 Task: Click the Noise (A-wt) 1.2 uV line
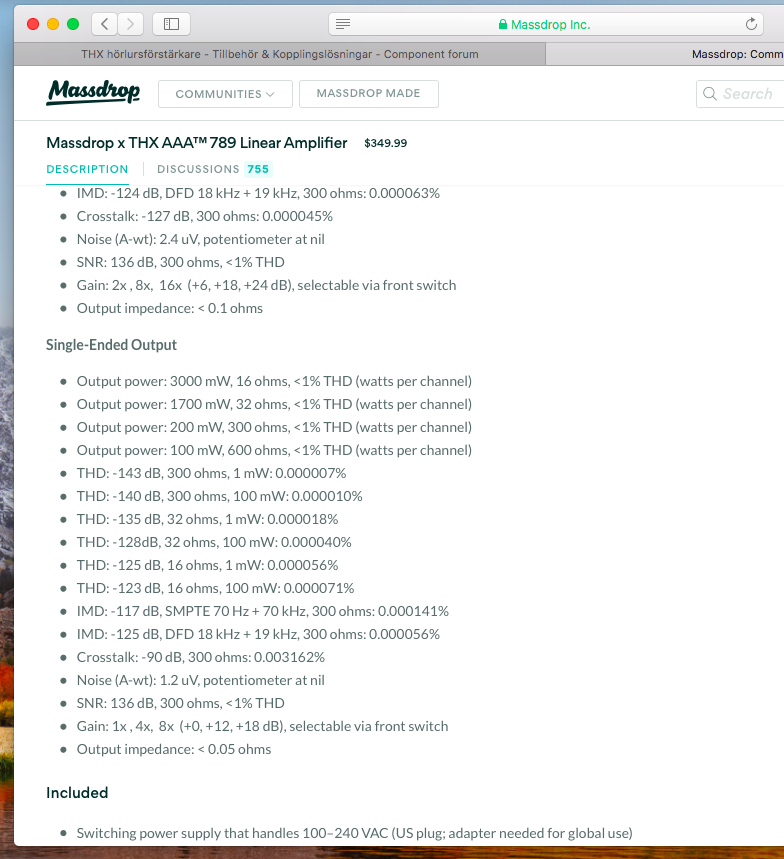click(201, 680)
